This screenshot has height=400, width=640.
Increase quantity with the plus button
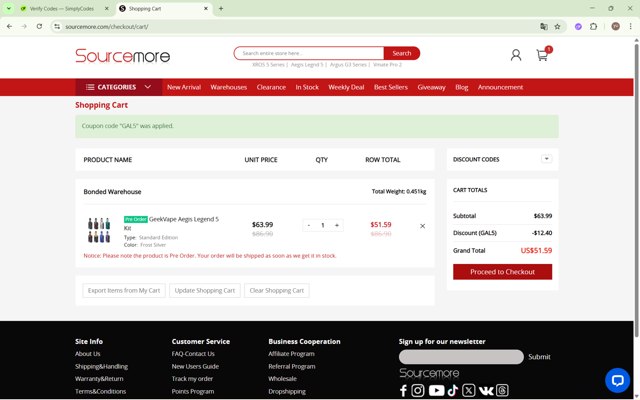point(337,225)
